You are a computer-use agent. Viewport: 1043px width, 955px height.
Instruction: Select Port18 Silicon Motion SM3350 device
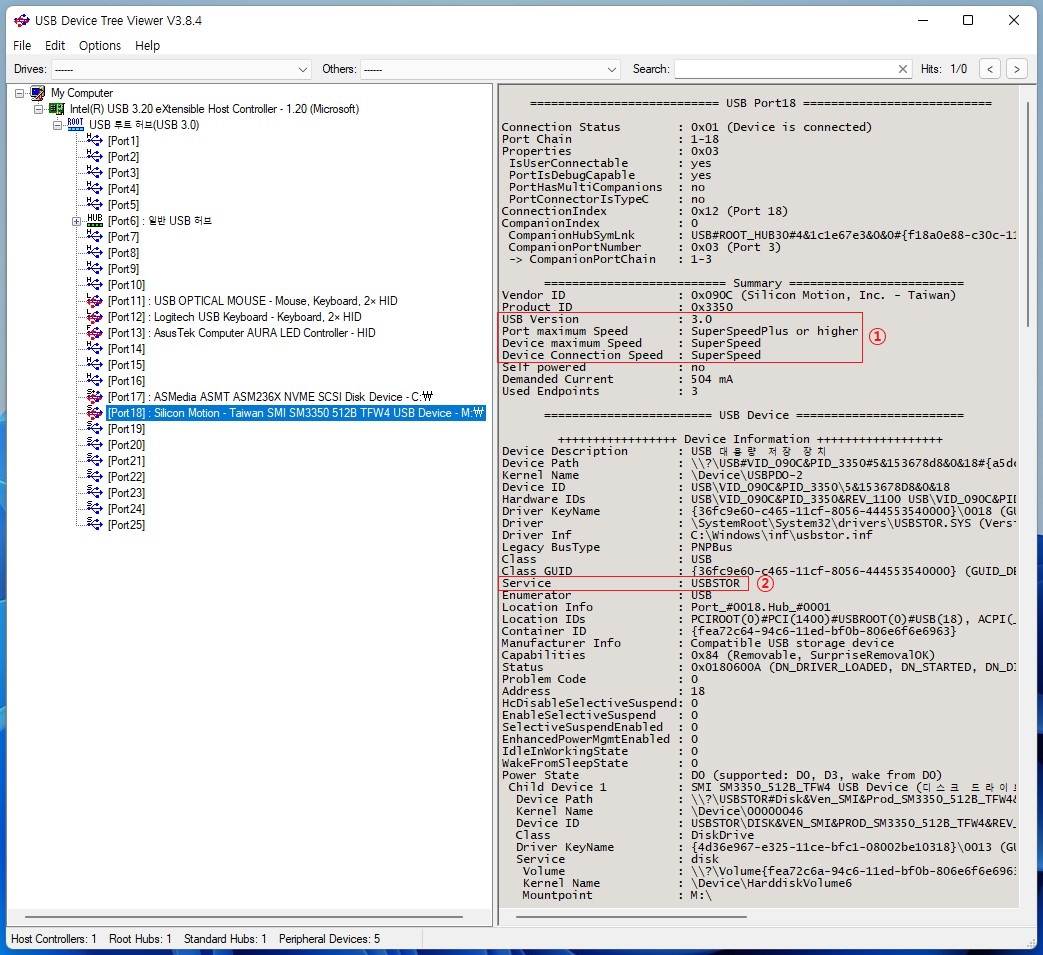point(296,413)
